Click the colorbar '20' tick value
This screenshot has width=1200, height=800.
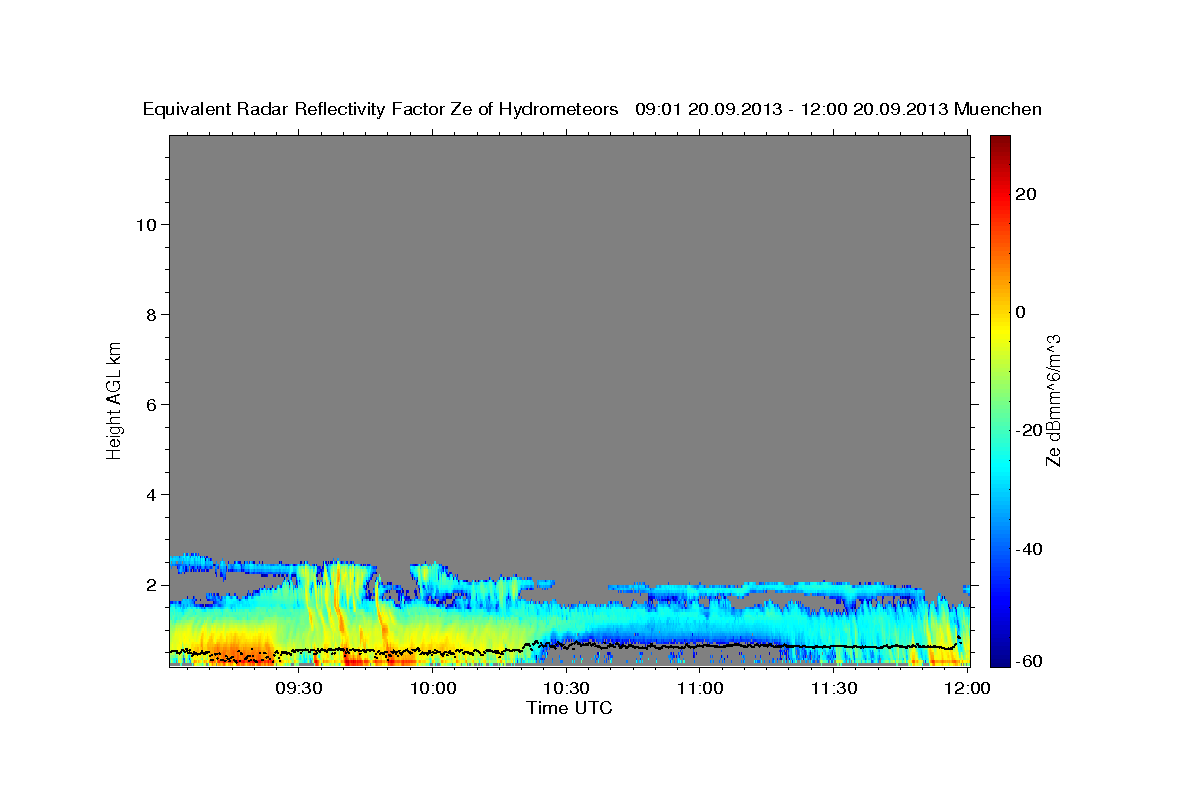(x=1027, y=195)
